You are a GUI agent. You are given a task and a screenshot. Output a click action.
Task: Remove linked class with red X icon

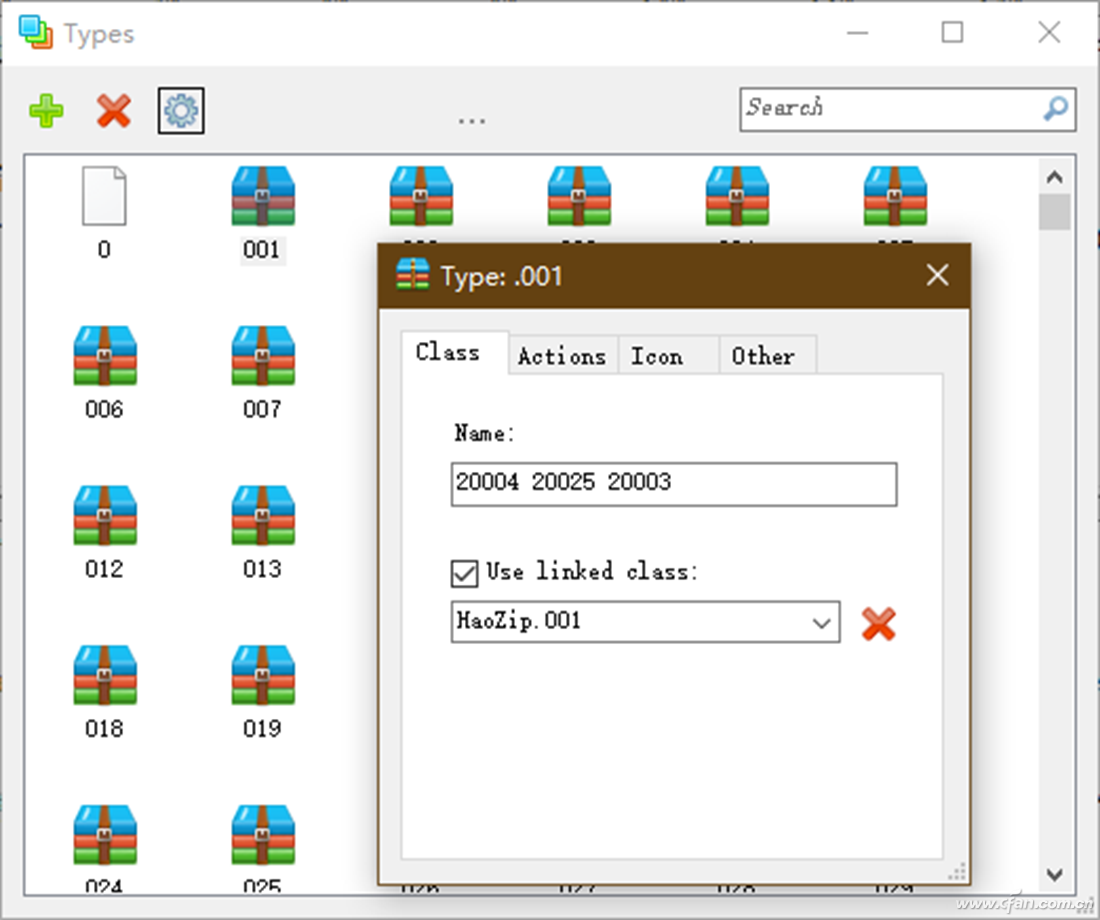coord(878,623)
